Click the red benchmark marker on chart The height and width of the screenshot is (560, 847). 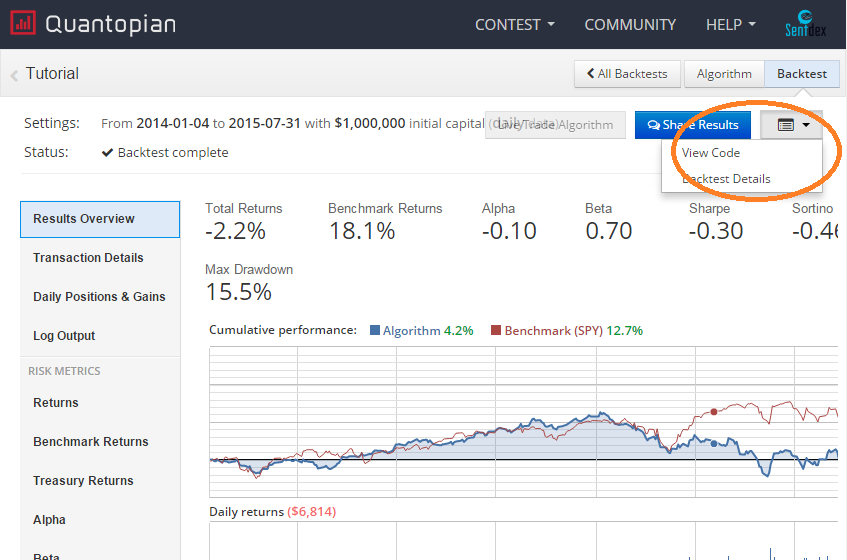pos(714,411)
